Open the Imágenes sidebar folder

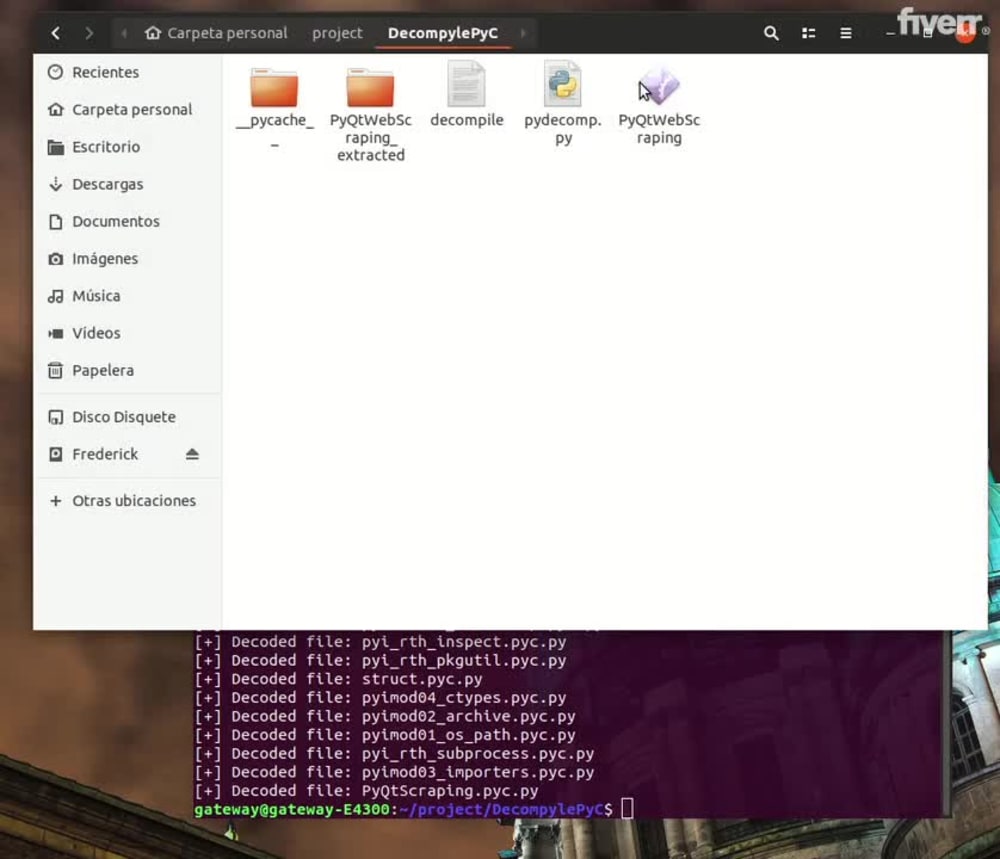(x=106, y=258)
